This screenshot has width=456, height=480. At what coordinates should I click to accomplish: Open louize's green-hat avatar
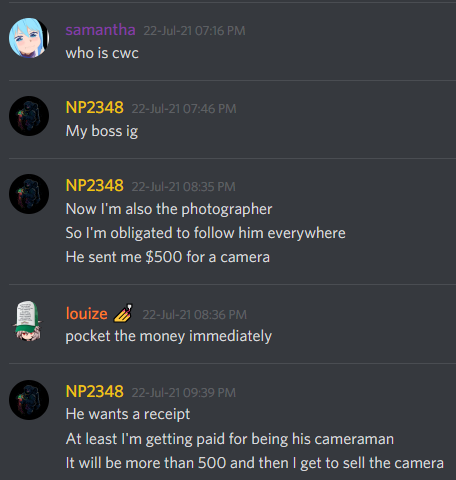point(28,321)
